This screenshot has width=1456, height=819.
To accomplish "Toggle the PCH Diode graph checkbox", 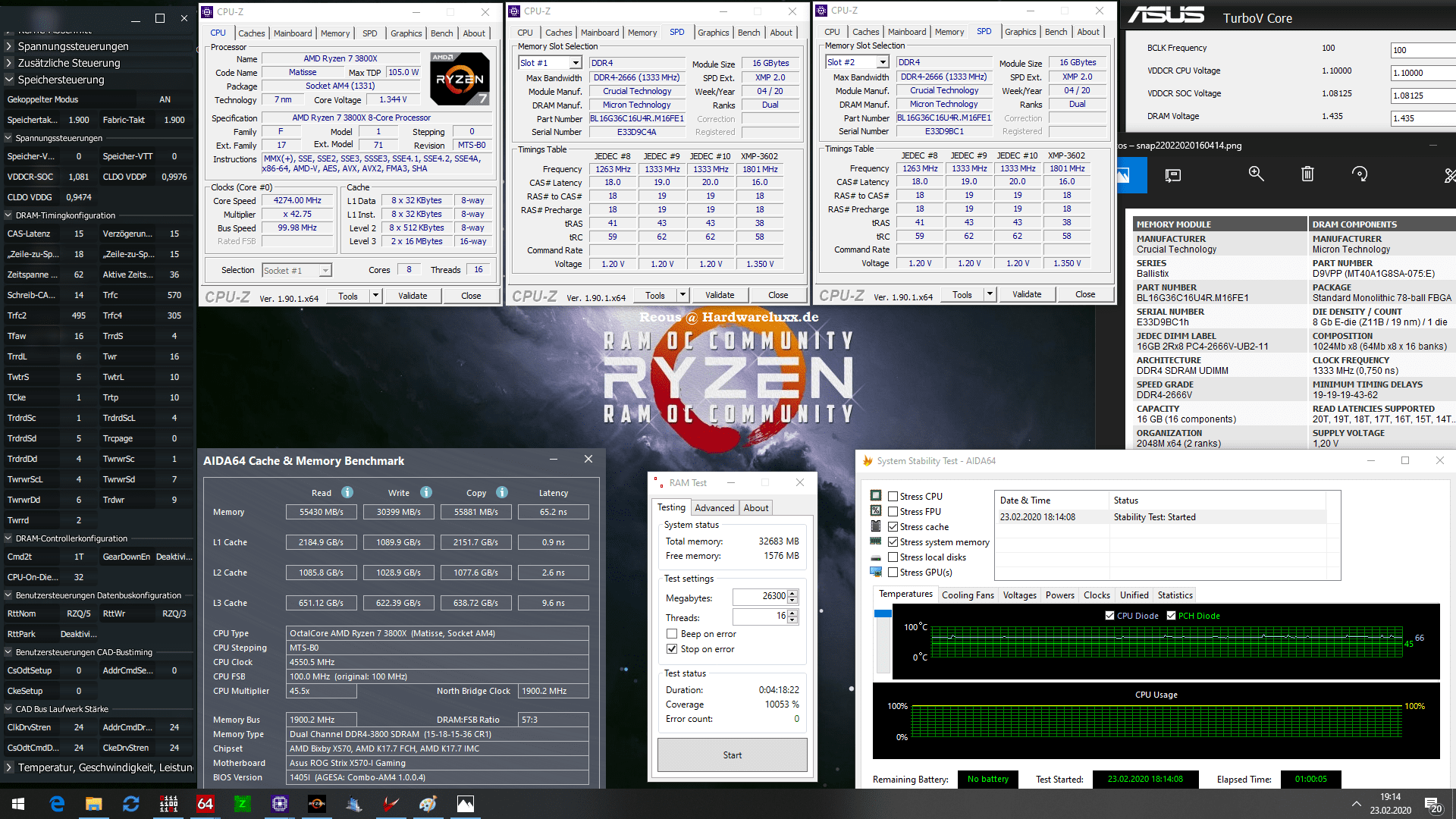I will click(x=1171, y=616).
